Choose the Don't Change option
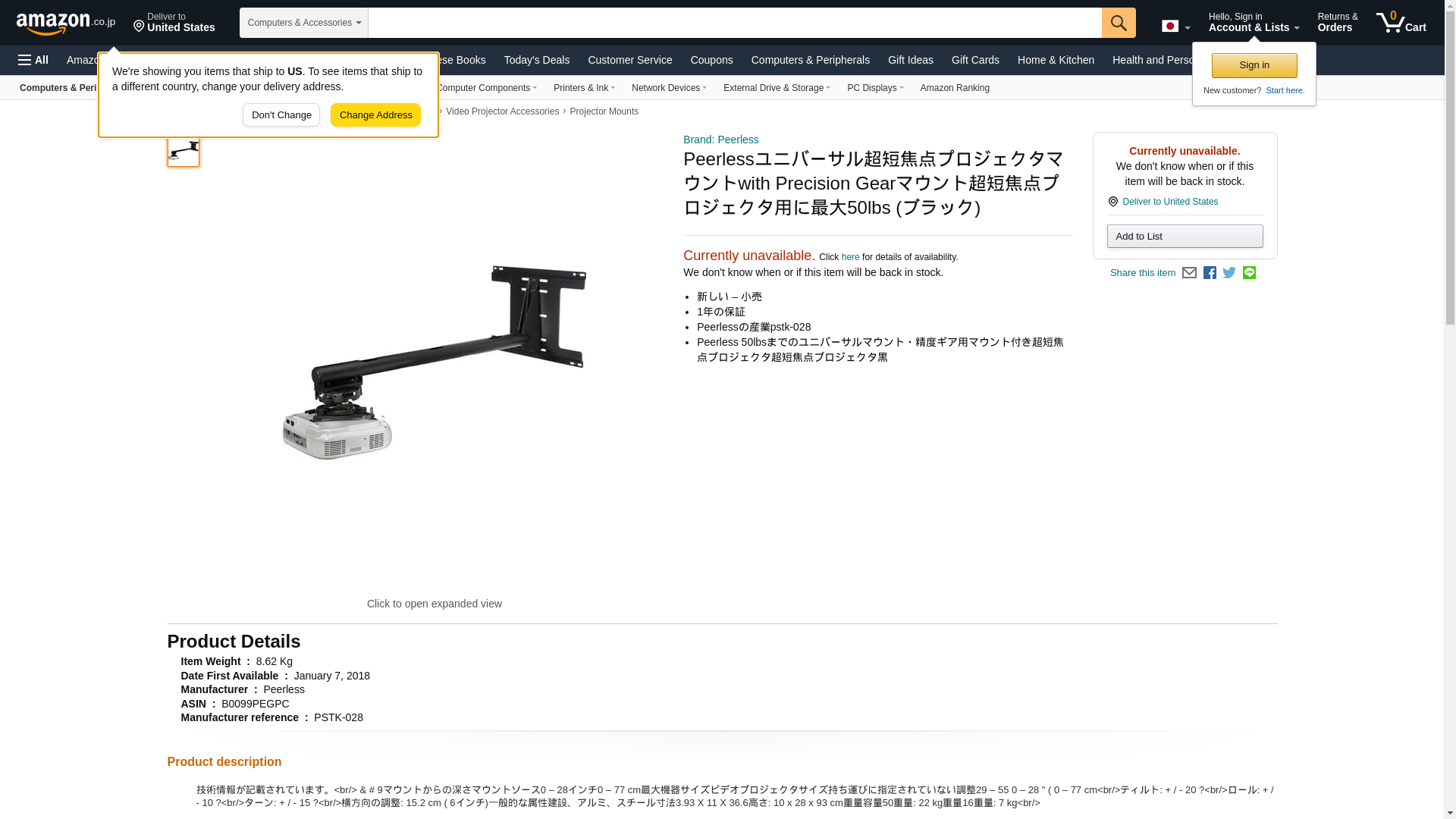This screenshot has height=819, width=1456. coord(281,115)
